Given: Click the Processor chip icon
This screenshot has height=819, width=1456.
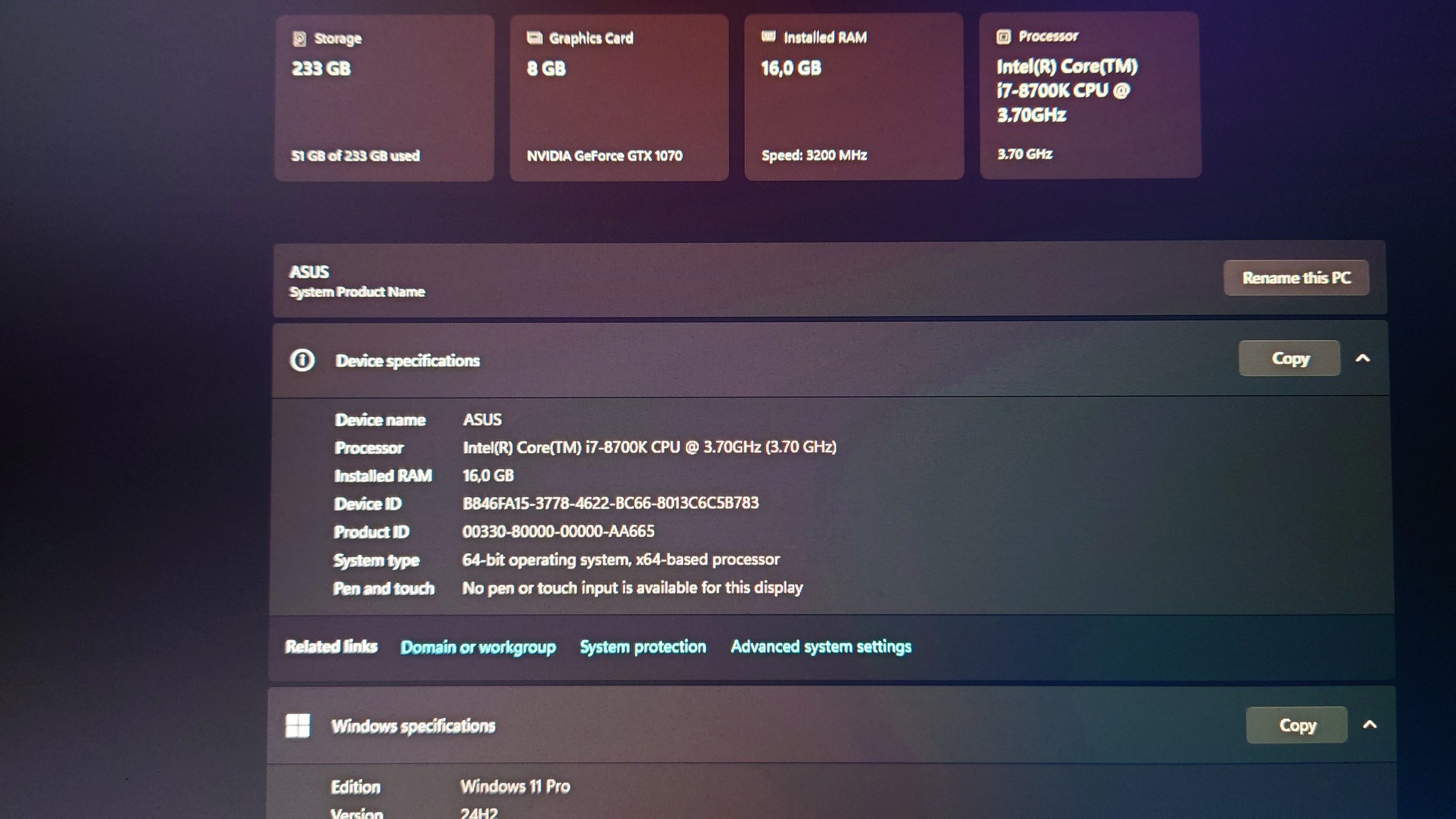Looking at the screenshot, I should click(1004, 36).
